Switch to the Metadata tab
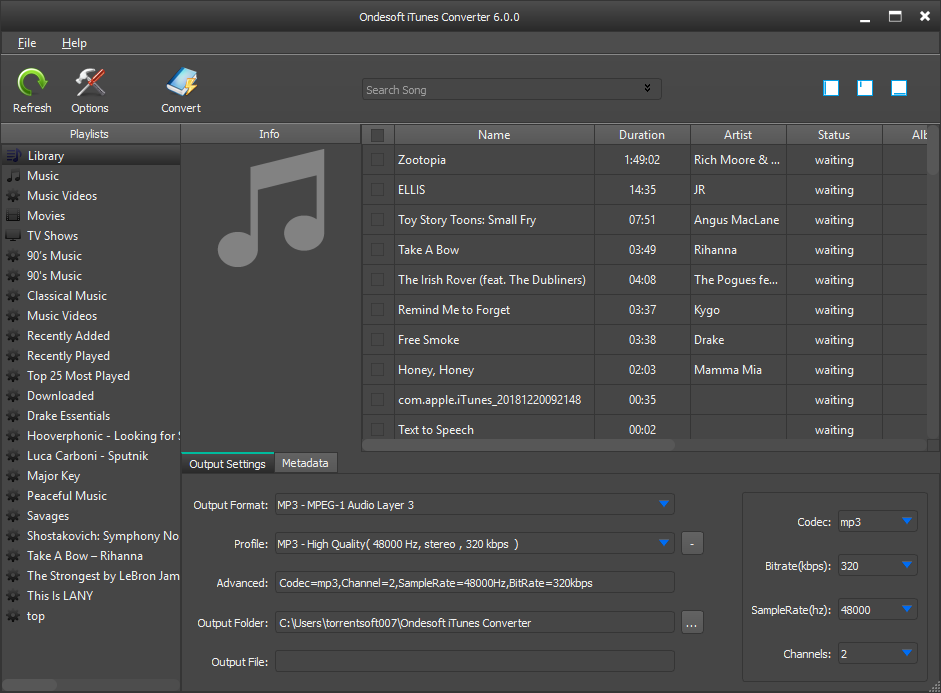This screenshot has width=941, height=693. pyautogui.click(x=305, y=463)
